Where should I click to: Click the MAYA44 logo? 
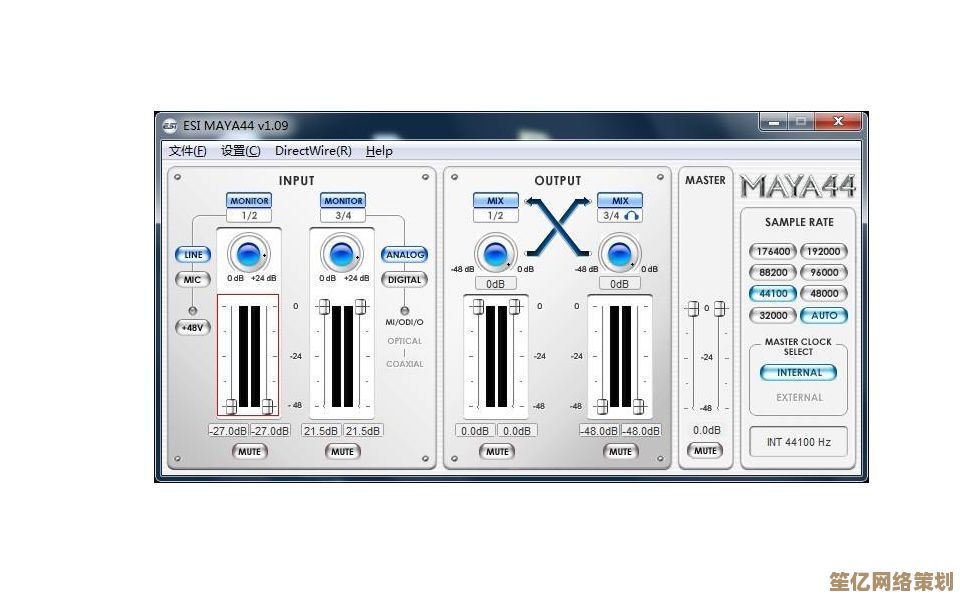[x=798, y=186]
